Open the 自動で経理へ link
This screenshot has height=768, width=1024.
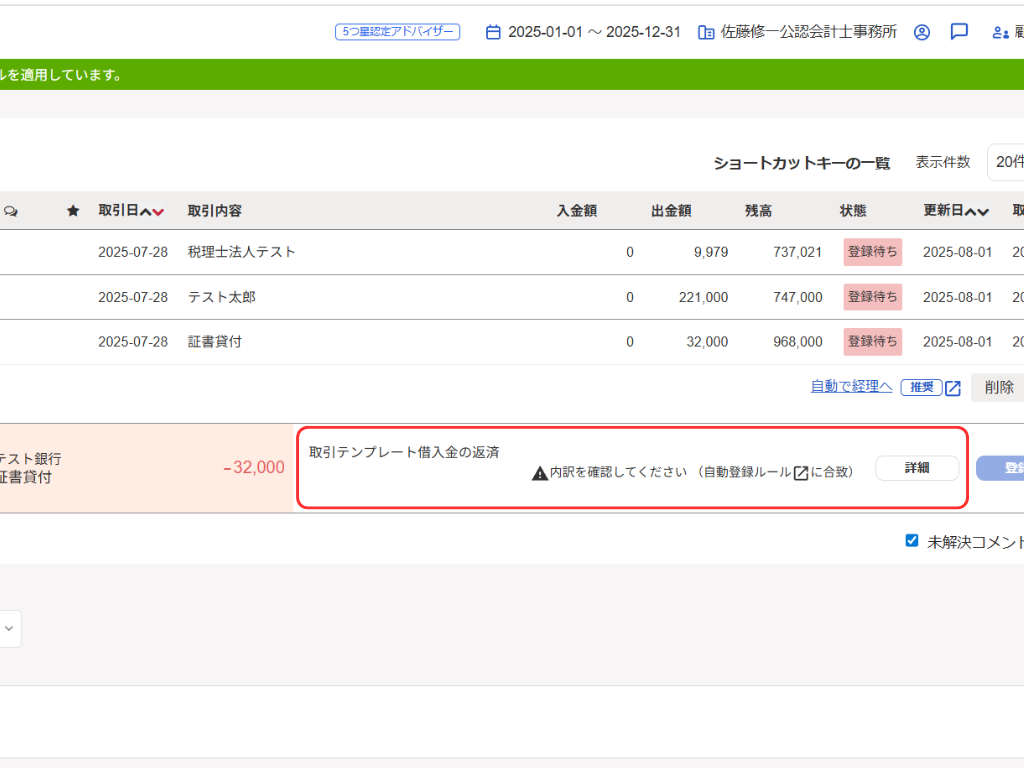[851, 387]
